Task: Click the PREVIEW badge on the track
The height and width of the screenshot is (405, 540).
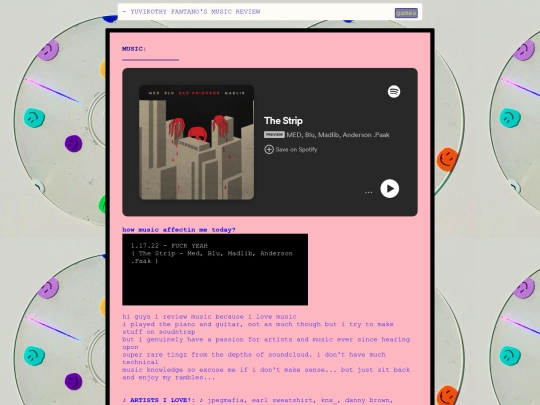Action: pyautogui.click(x=274, y=135)
